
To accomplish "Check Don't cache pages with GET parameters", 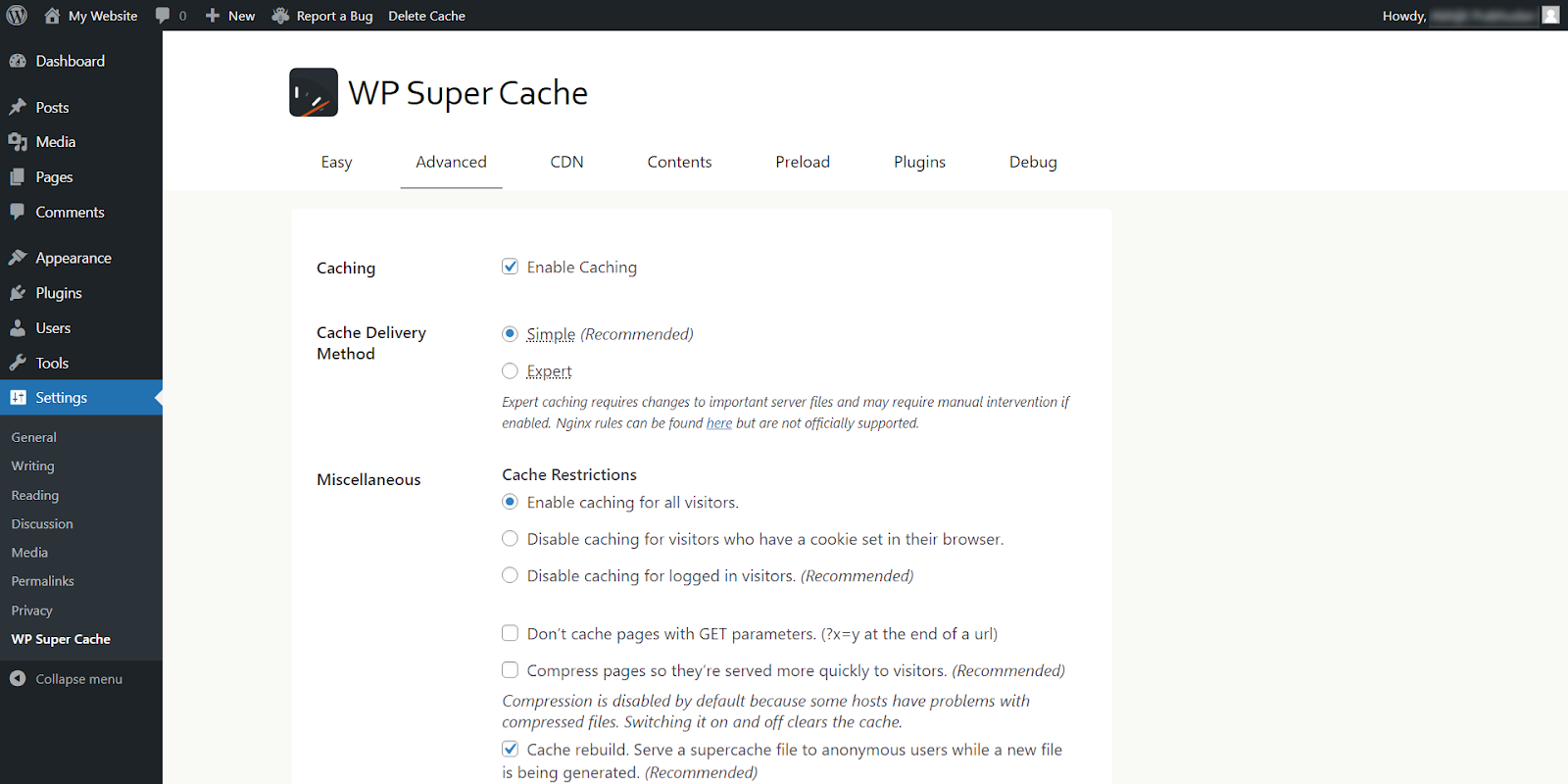I will (510, 633).
